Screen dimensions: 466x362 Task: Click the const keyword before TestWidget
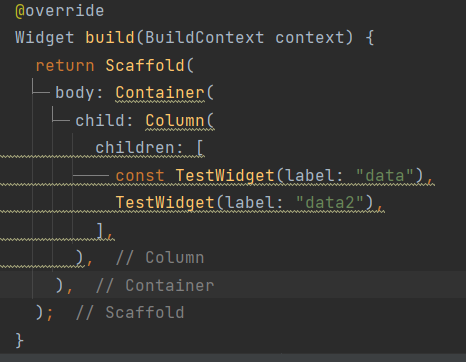tap(140, 175)
